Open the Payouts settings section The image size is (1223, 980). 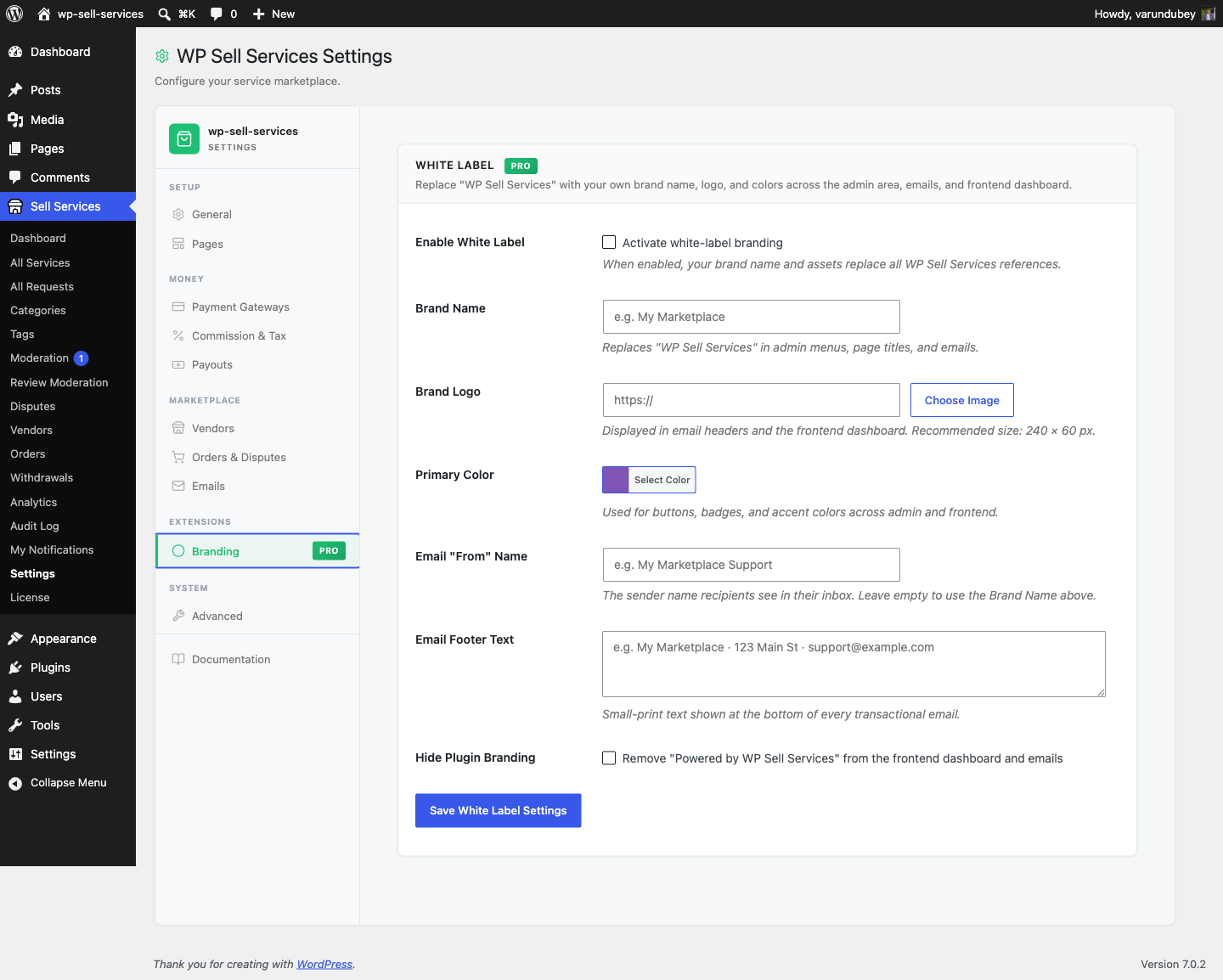[x=257, y=364]
